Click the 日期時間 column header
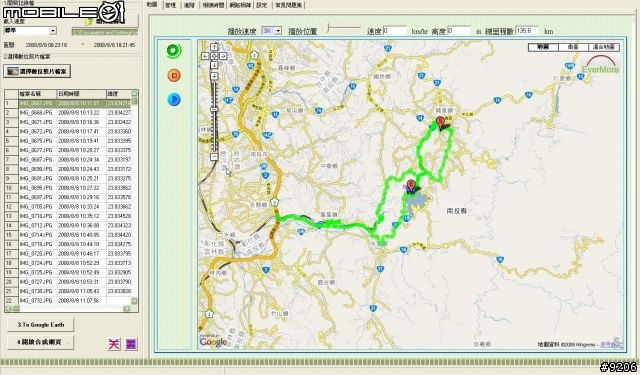Viewport: 640px width, 375px height. (81, 94)
